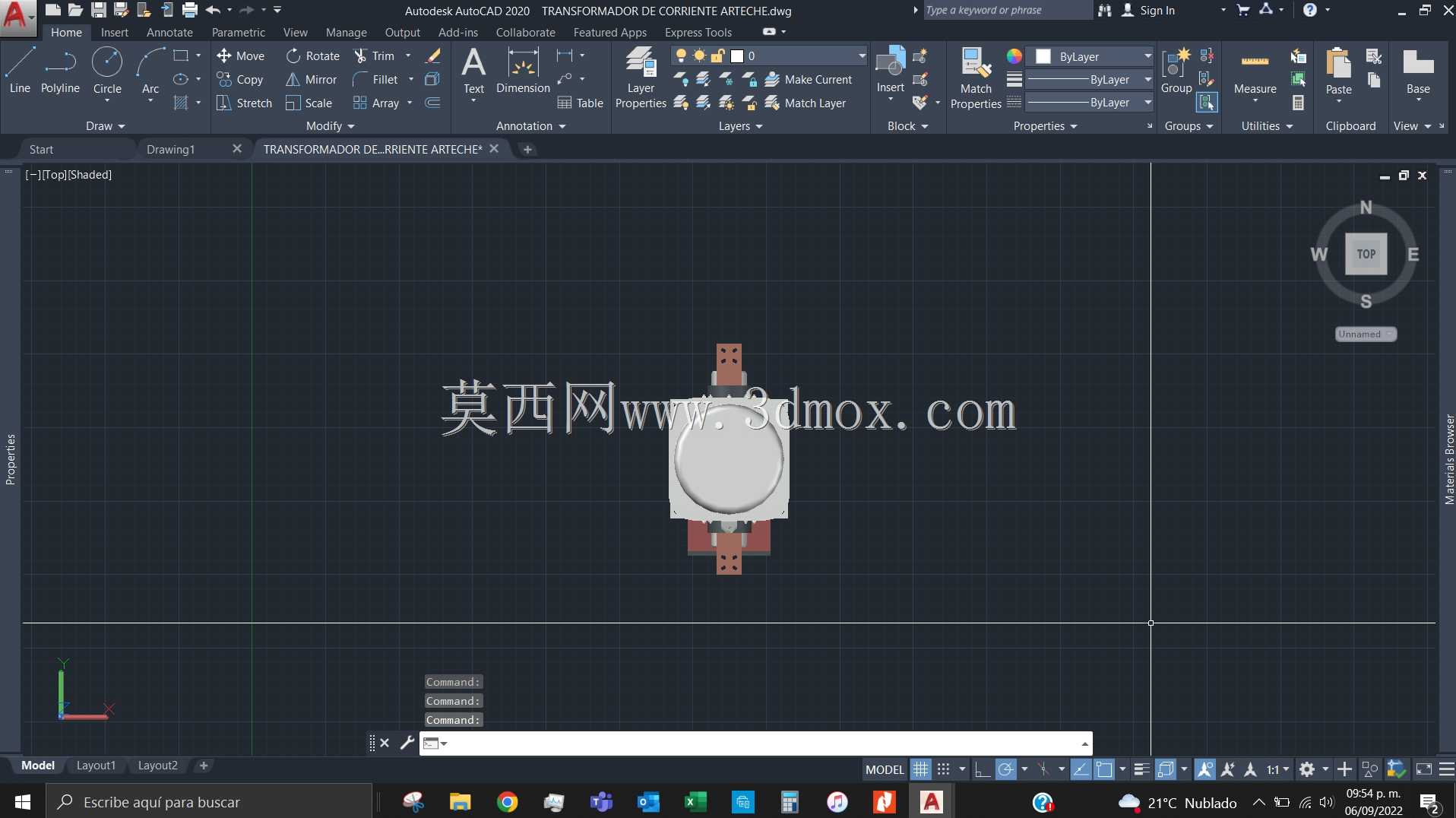Viewport: 1456px width, 818px height.
Task: Toggle object snap tracking in status bar
Action: coord(1081,769)
